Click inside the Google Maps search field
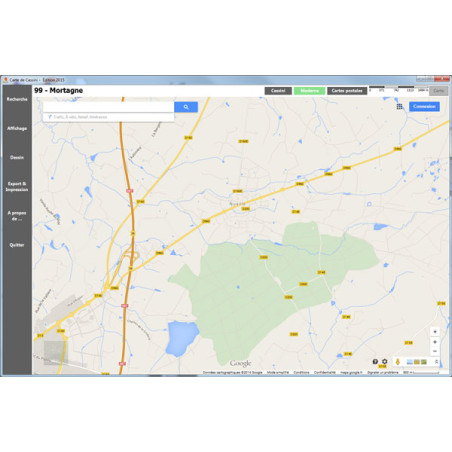 (x=109, y=107)
